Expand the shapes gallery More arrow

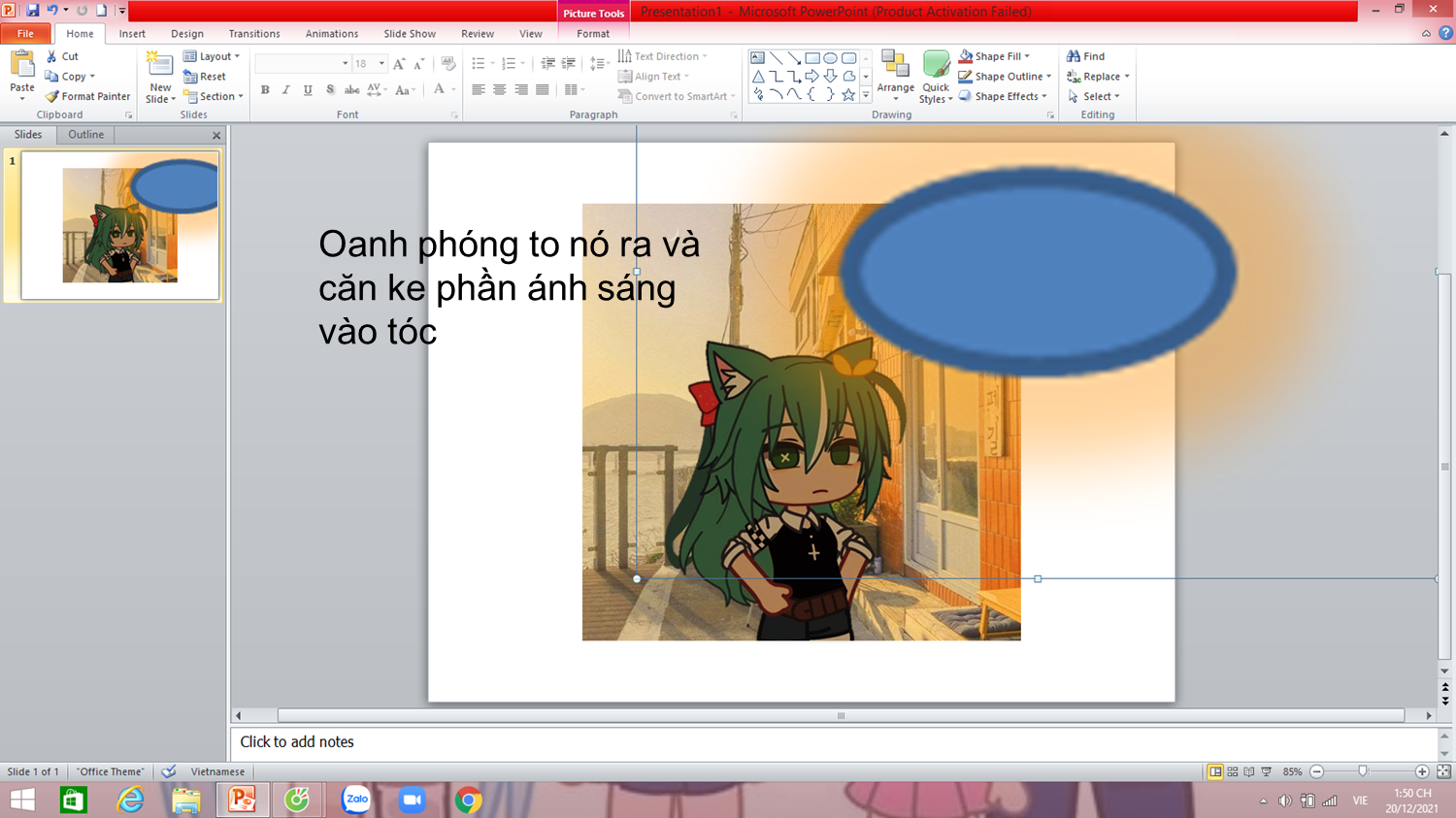click(x=866, y=95)
